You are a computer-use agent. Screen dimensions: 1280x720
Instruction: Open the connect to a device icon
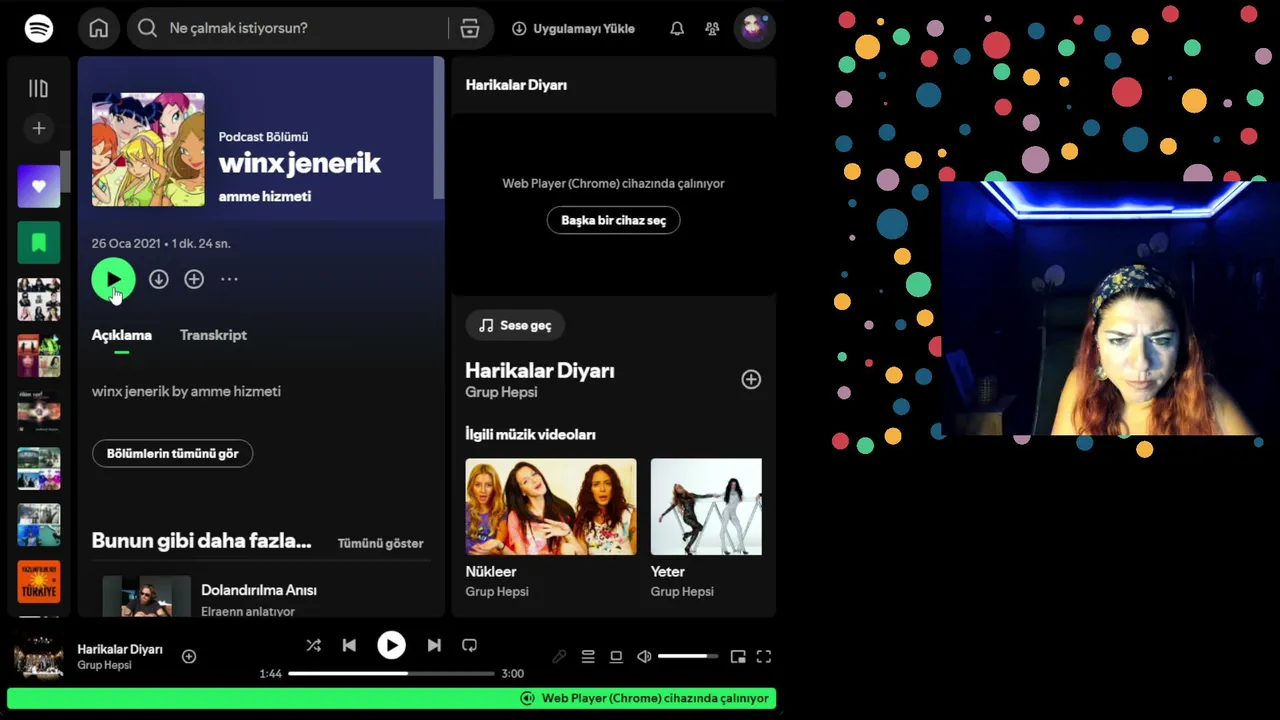[616, 657]
